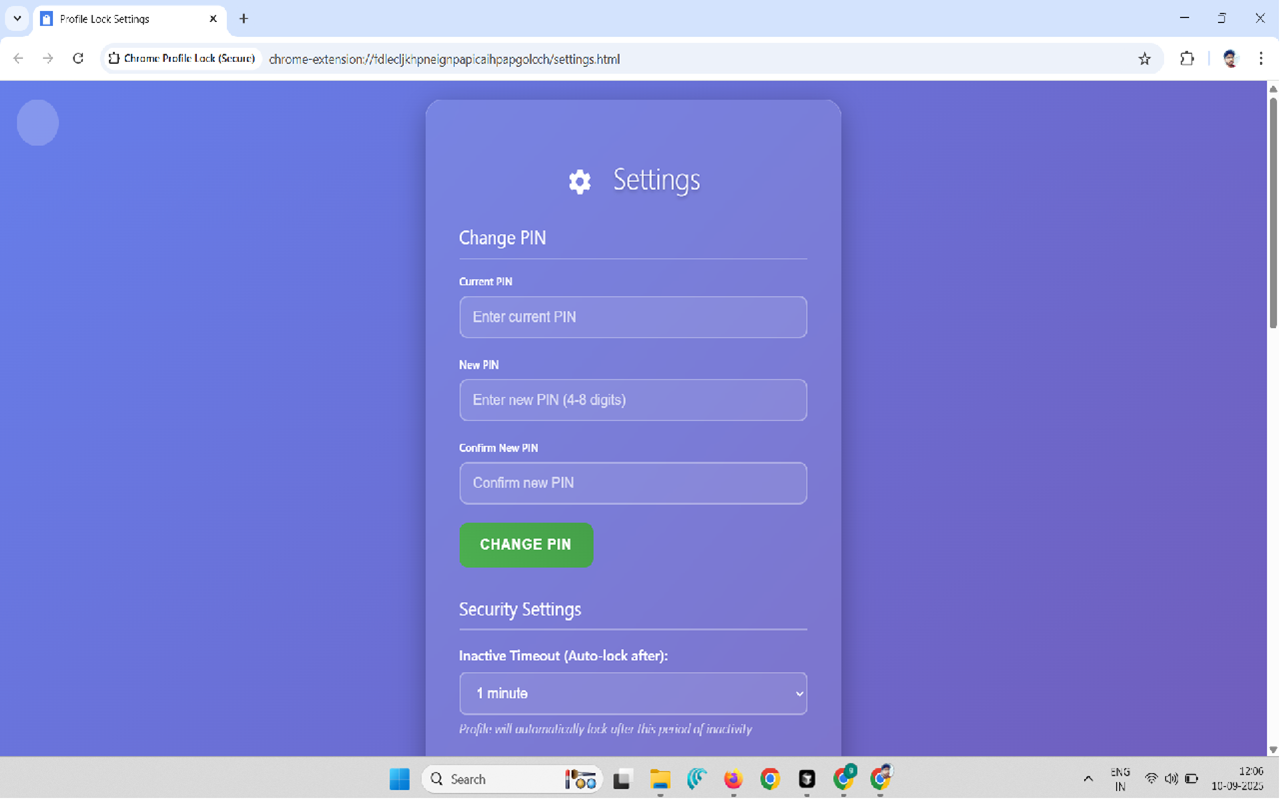Open the volume icon in system tray

point(1172,778)
